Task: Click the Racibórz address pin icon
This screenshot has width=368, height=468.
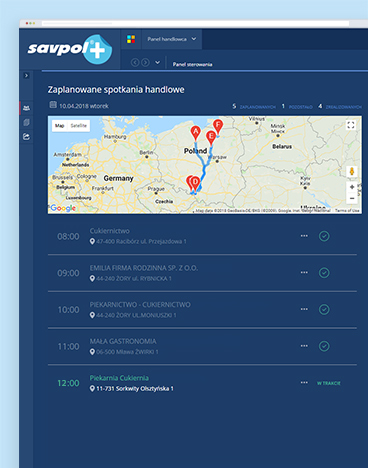Action: coord(92,241)
